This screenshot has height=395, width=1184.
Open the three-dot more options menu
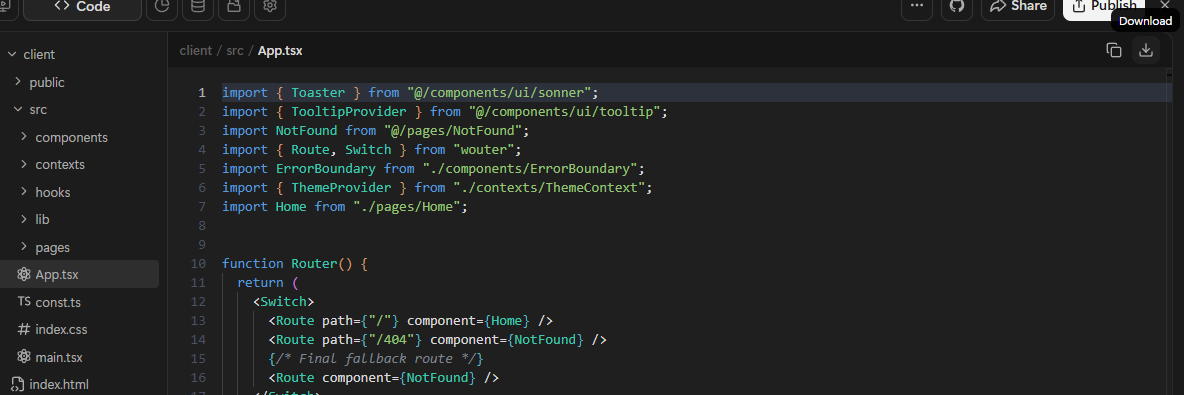point(917,6)
